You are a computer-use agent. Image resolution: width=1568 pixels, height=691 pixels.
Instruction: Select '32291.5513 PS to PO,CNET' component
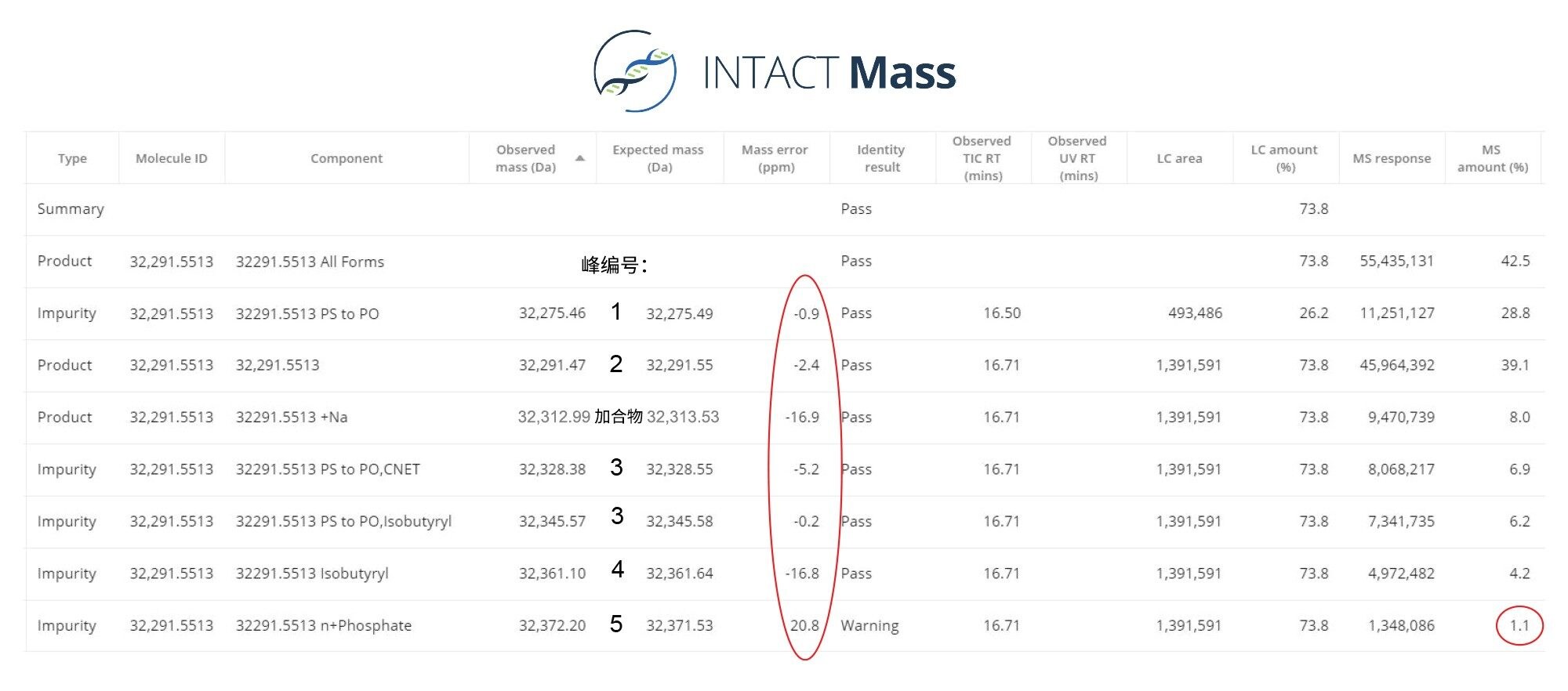click(x=328, y=469)
